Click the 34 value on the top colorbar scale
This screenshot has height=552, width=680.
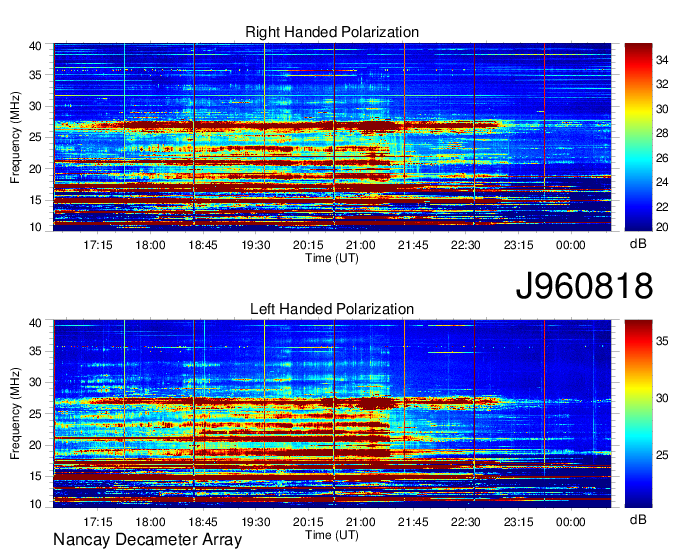(662, 60)
